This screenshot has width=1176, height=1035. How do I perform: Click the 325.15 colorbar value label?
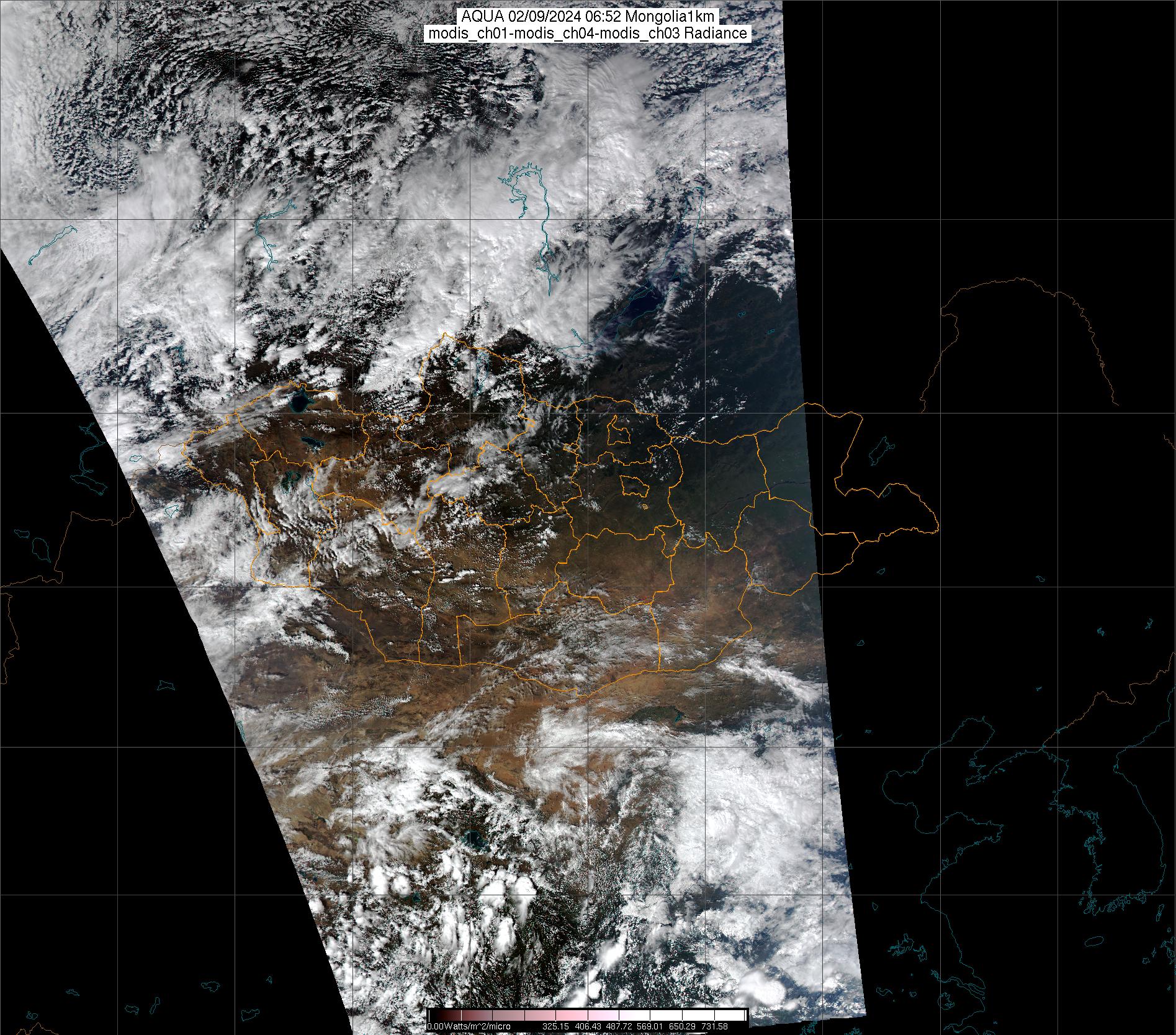click(x=555, y=1026)
